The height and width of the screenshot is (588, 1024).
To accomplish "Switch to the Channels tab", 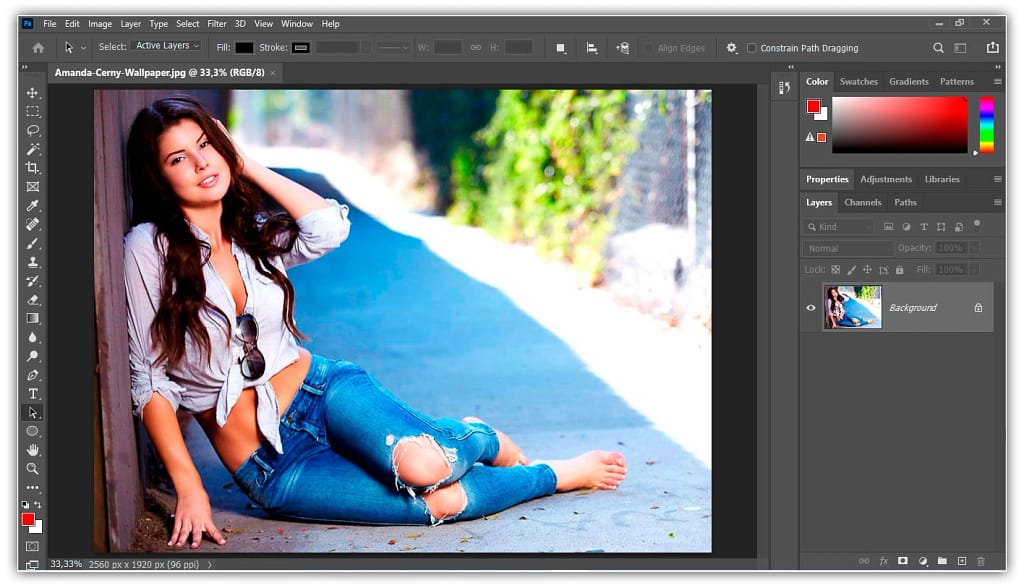I will [x=863, y=203].
